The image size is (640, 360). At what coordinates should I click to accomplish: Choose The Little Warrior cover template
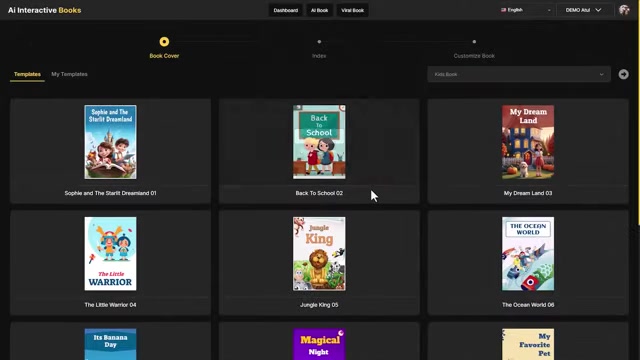[x=111, y=254]
